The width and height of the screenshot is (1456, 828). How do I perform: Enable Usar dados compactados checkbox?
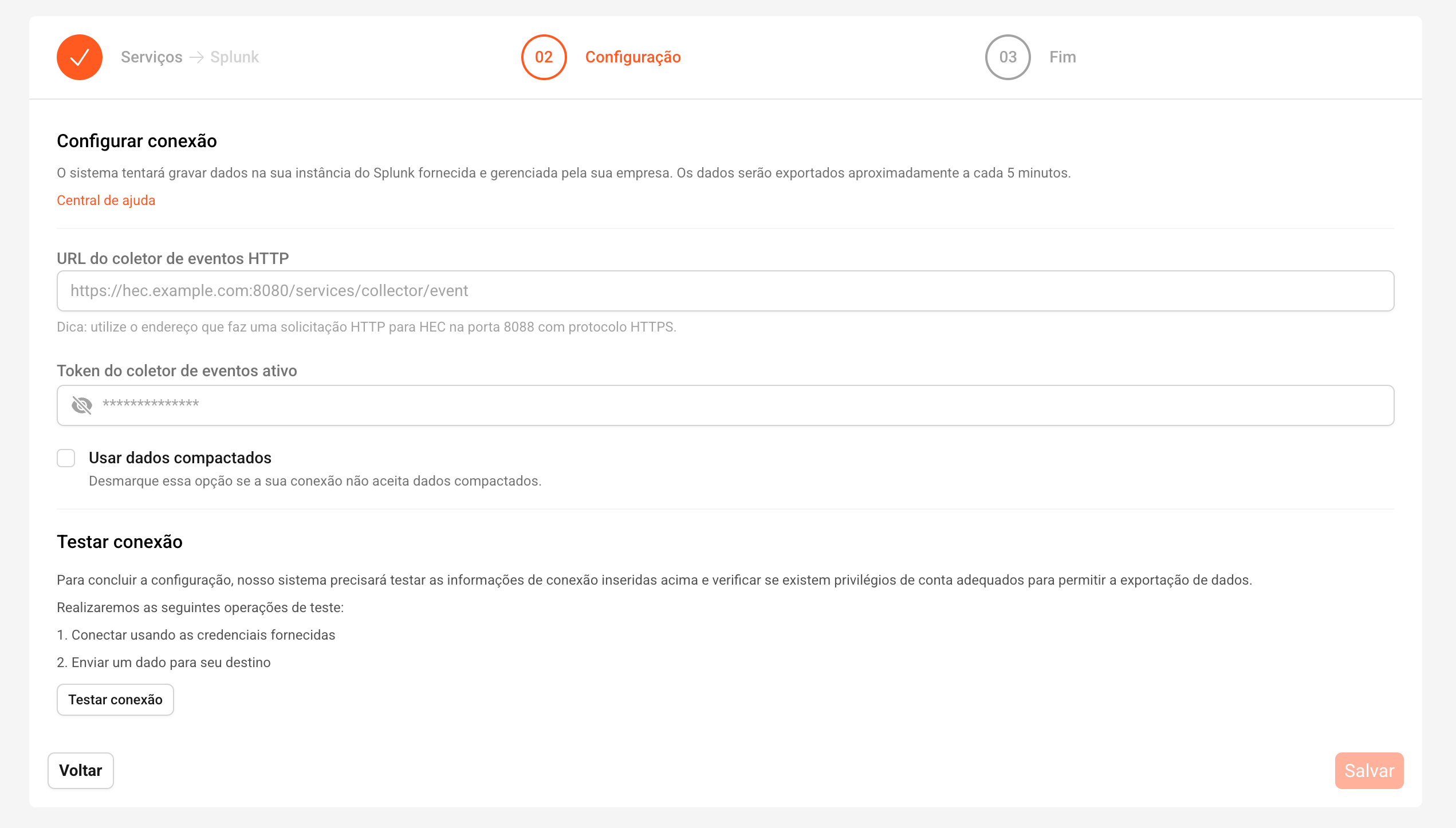(66, 458)
